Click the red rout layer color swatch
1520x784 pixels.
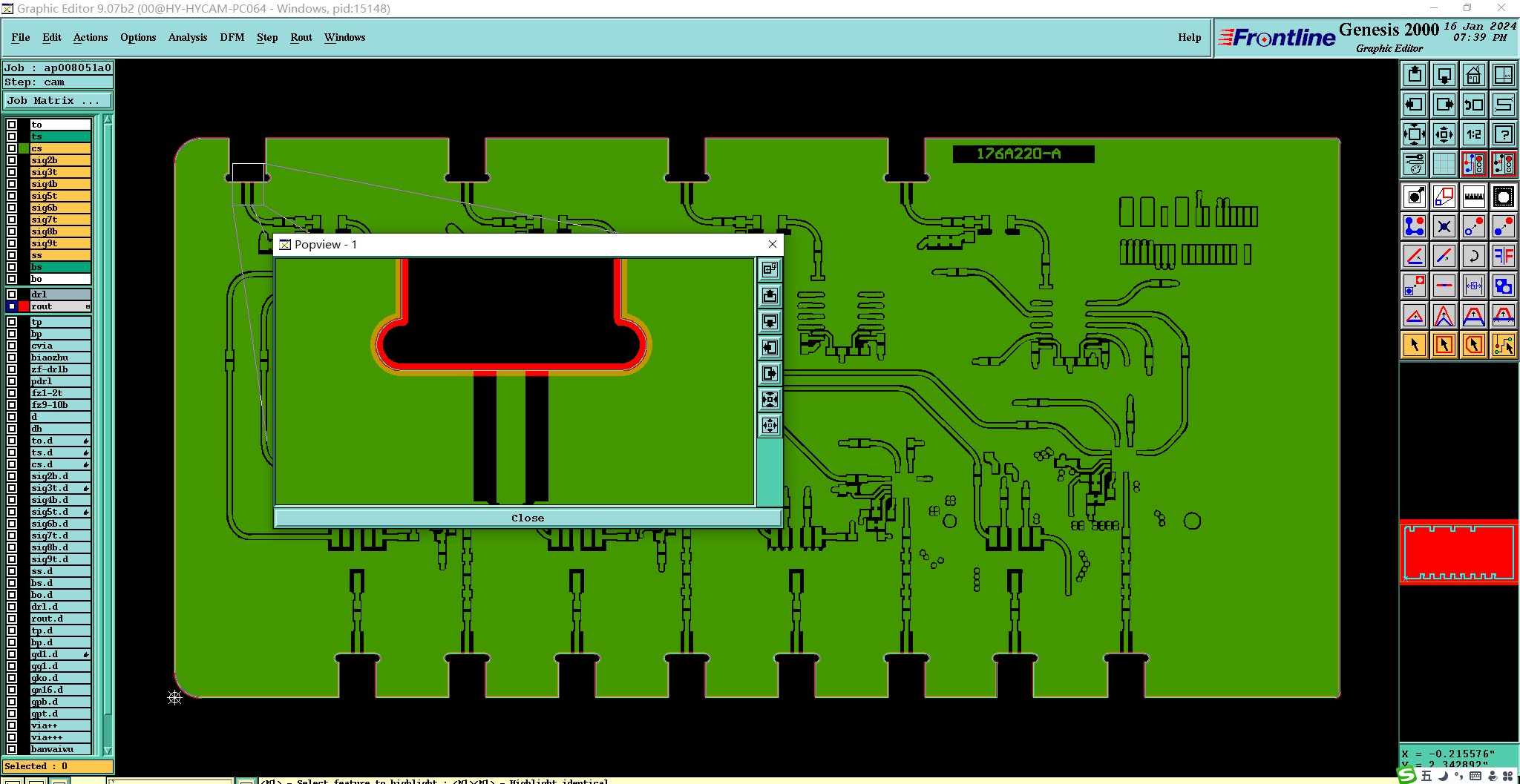24,306
